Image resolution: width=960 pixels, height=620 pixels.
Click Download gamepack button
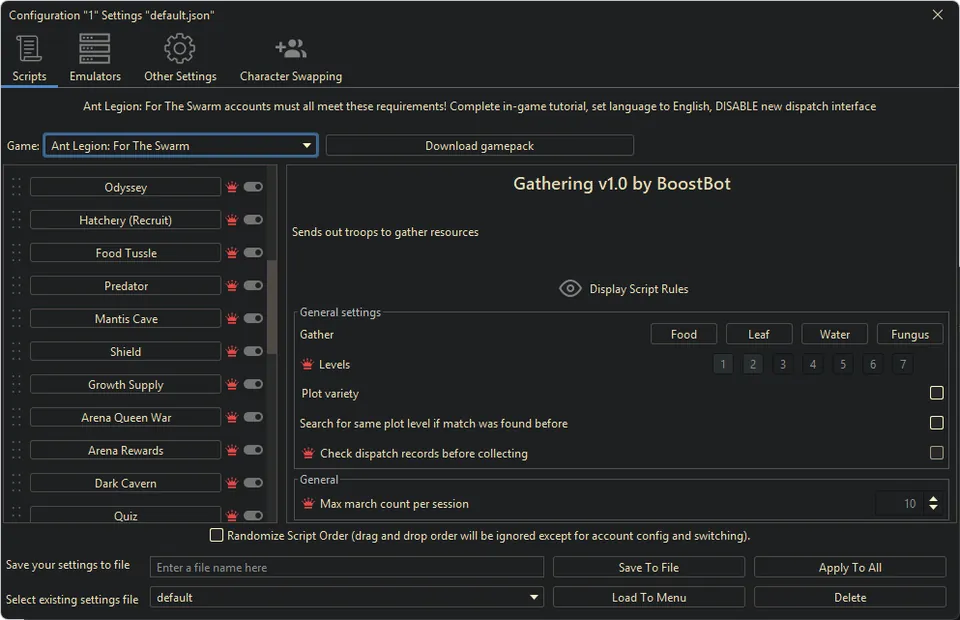point(479,146)
